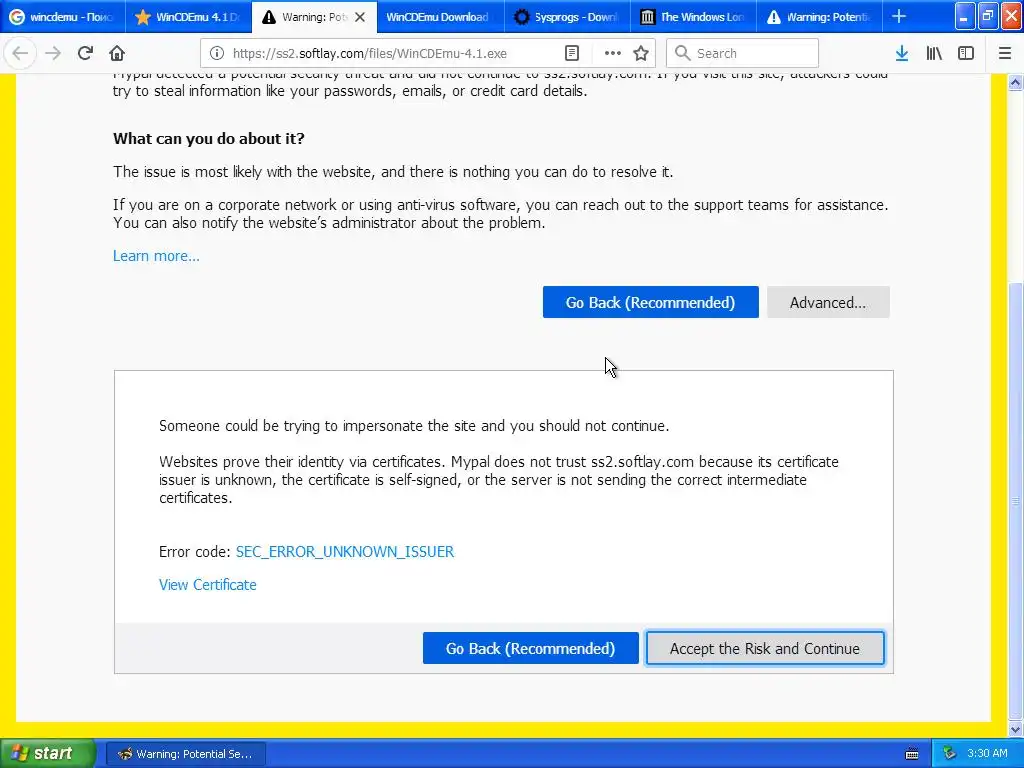Click the browser Back arrow button
Image resolution: width=1024 pixels, height=768 pixels.
tap(20, 53)
